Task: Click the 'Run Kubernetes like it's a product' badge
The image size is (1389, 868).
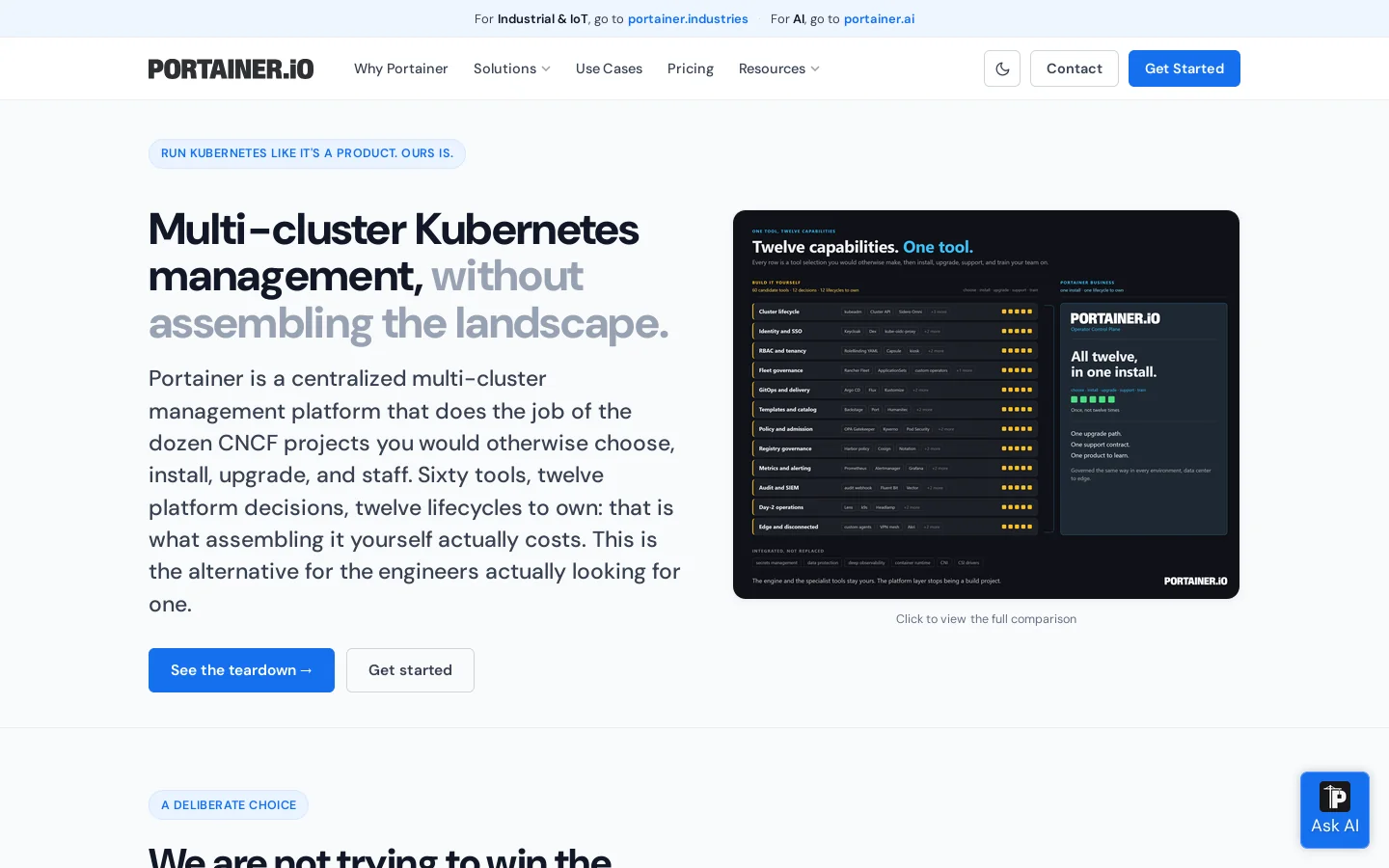Action: point(307,154)
